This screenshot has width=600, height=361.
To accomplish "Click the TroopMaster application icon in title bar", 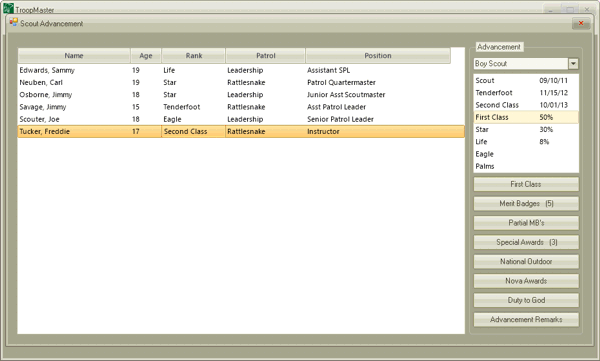I will pyautogui.click(x=8, y=8).
